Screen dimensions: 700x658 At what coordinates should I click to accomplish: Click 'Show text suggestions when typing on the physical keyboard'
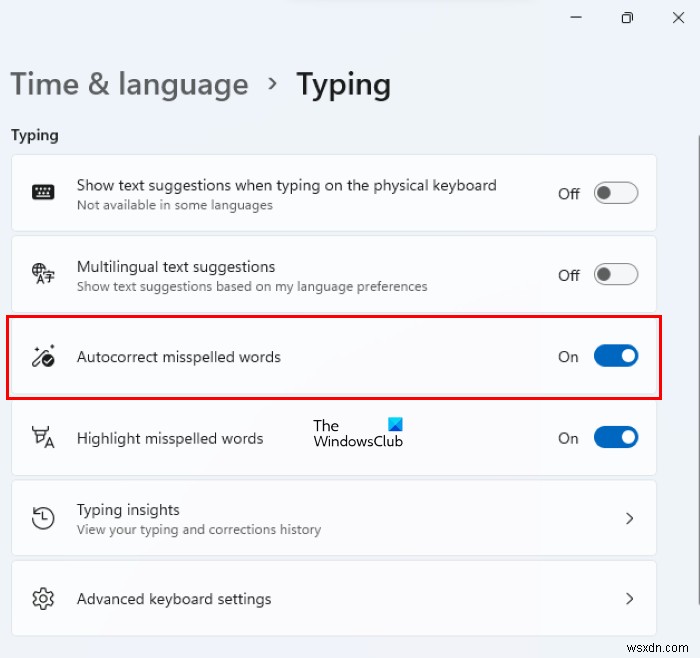tap(287, 185)
